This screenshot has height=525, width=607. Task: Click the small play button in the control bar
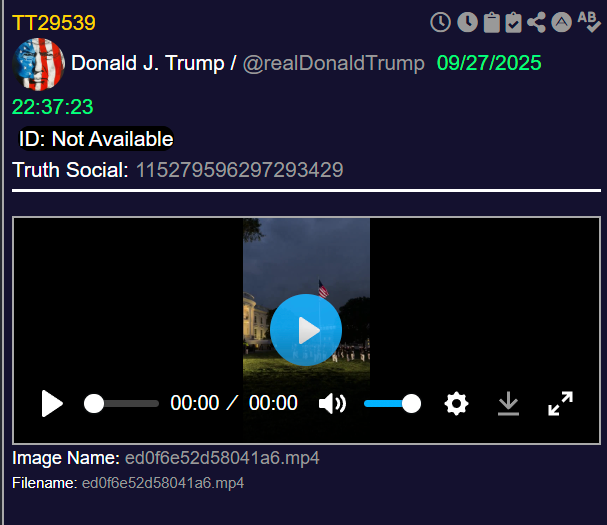(52, 403)
